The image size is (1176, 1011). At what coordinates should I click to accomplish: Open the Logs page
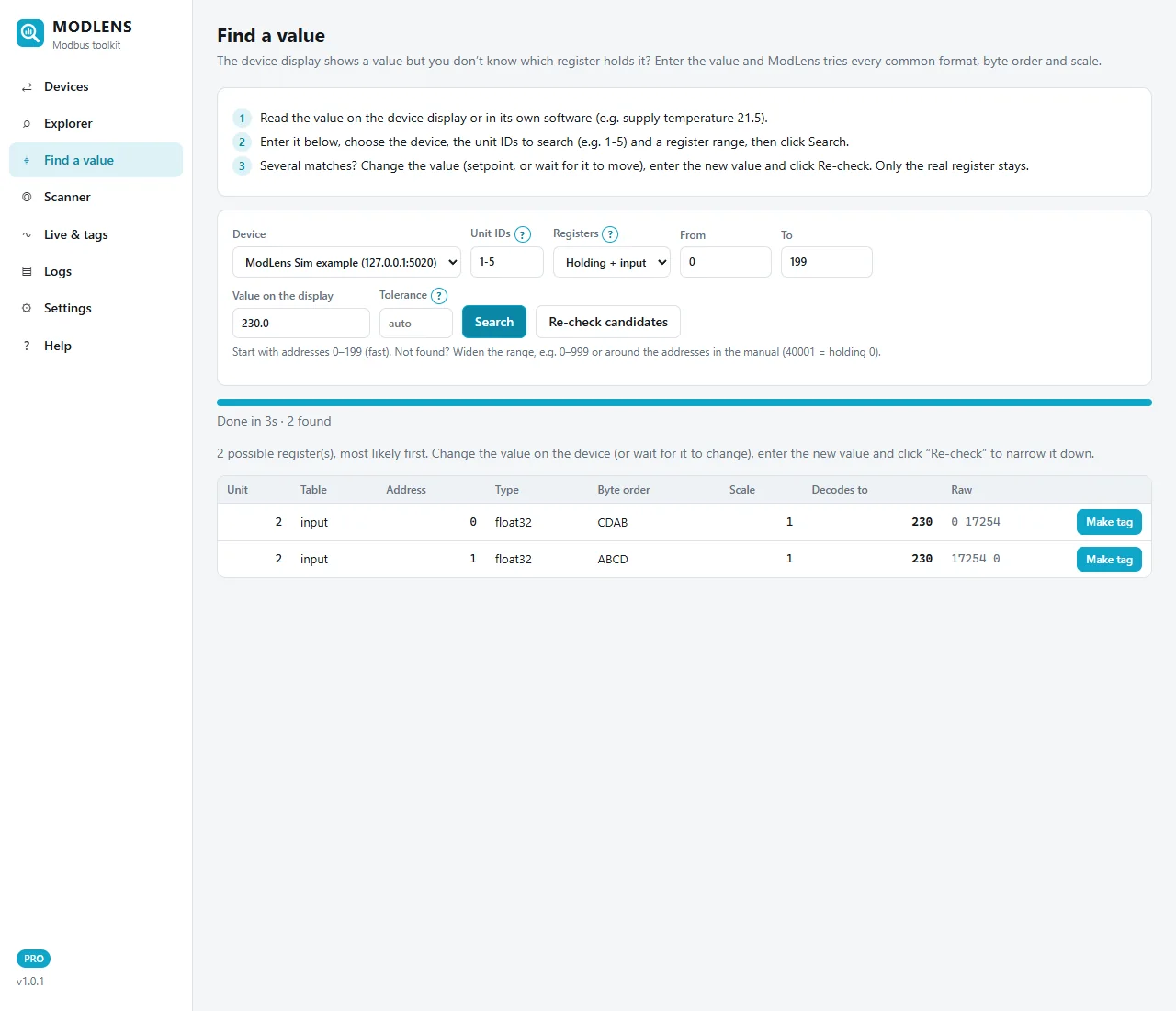tap(96, 271)
